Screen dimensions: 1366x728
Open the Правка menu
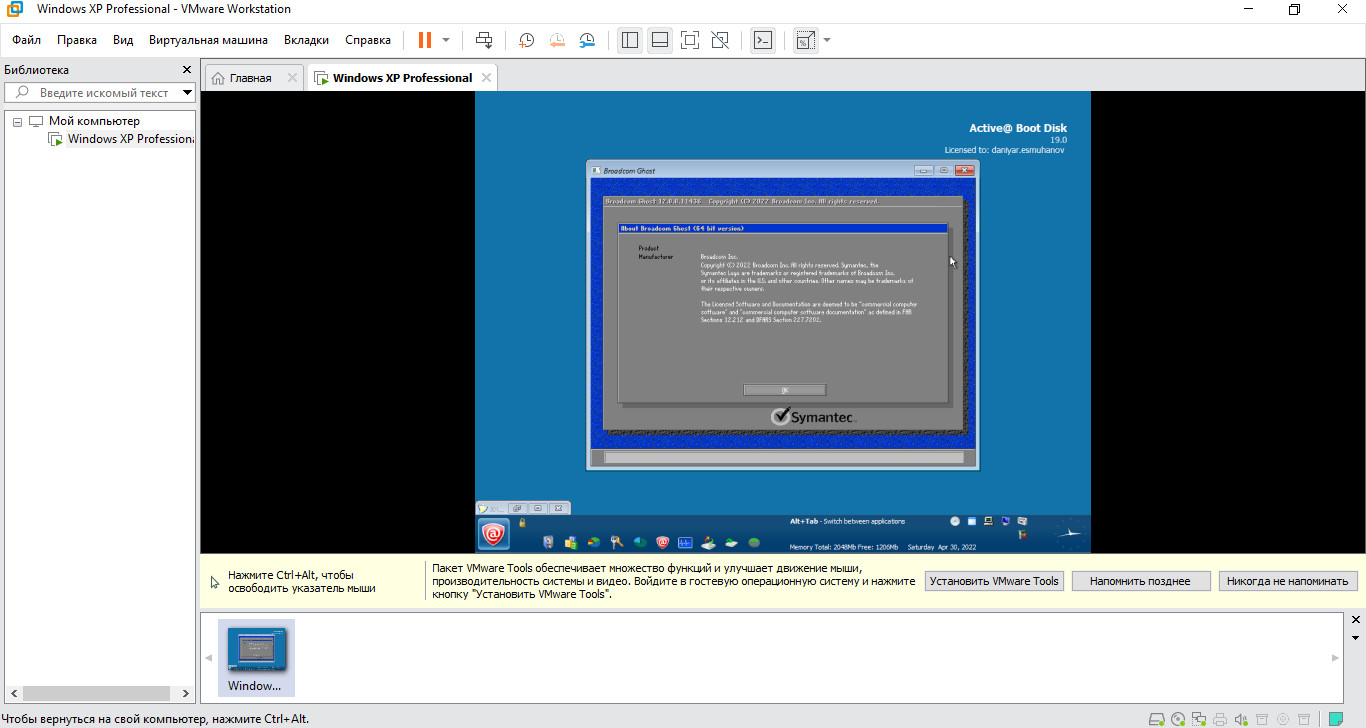[x=77, y=40]
